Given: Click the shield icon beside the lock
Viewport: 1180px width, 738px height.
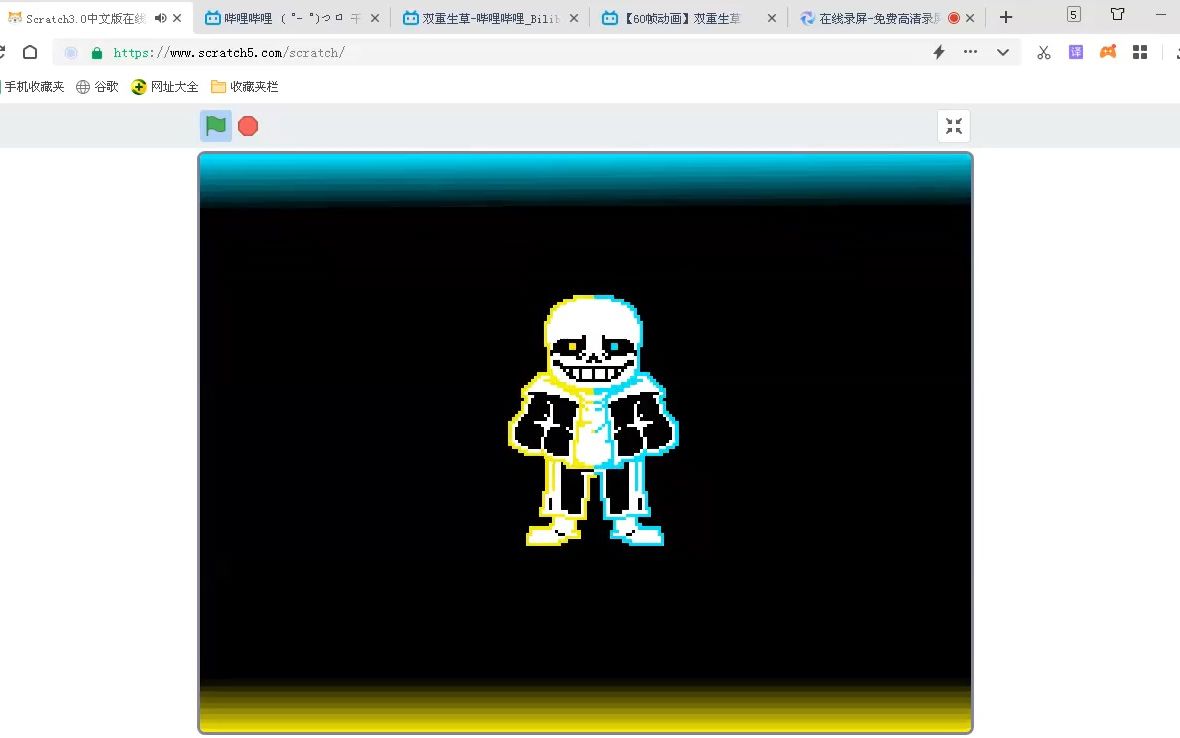Looking at the screenshot, I should [71, 53].
